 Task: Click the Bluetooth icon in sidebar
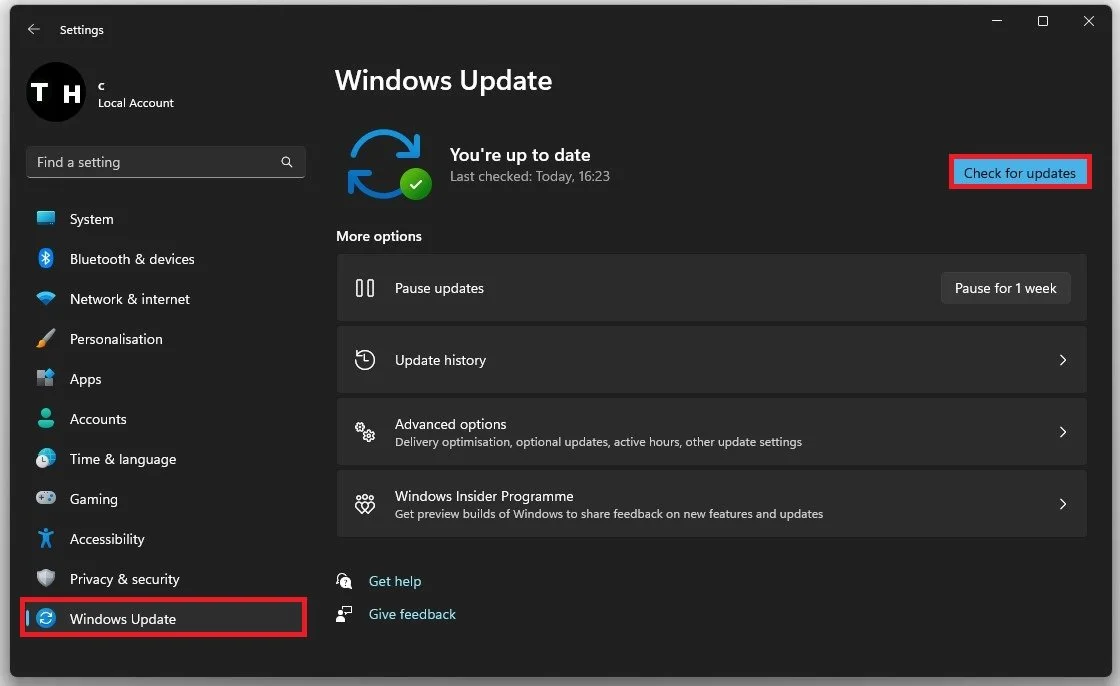click(46, 258)
